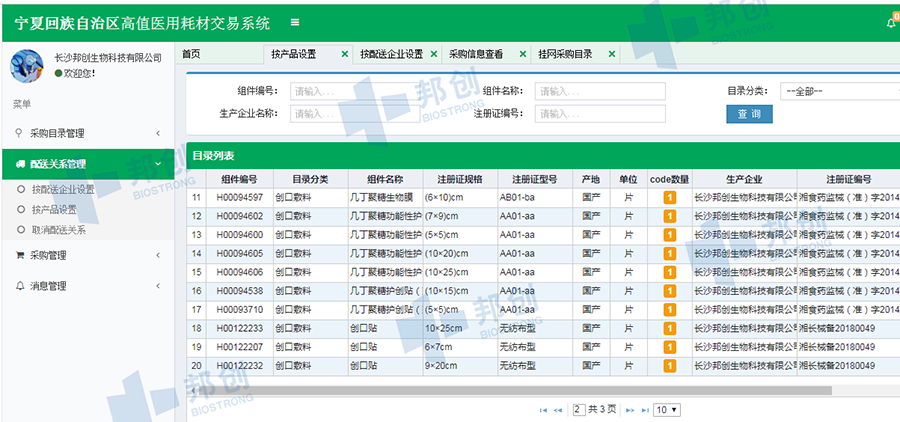Click the user avatar image
The width and height of the screenshot is (900, 422).
(x=26, y=65)
